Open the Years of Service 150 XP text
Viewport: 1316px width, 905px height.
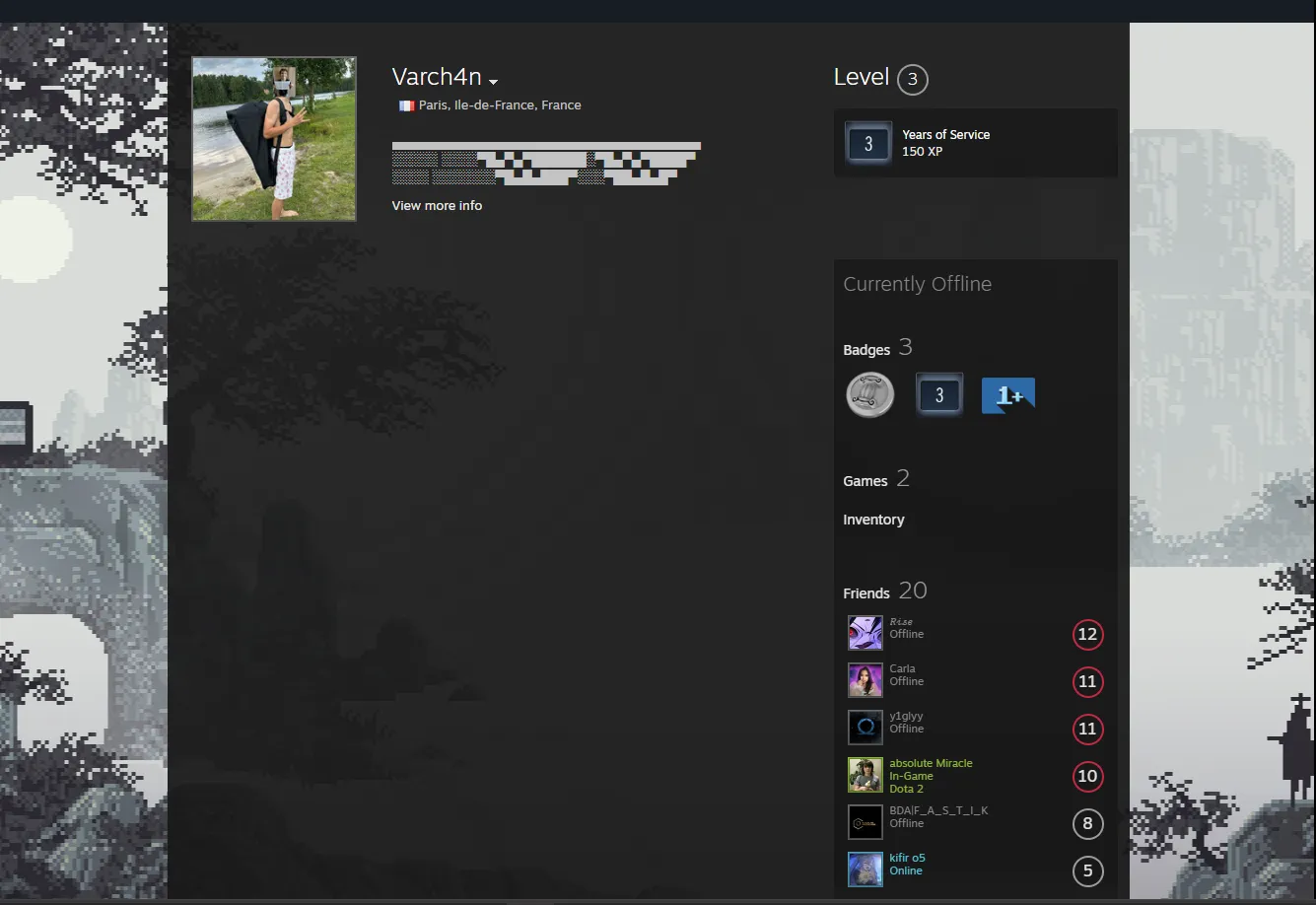[945, 143]
